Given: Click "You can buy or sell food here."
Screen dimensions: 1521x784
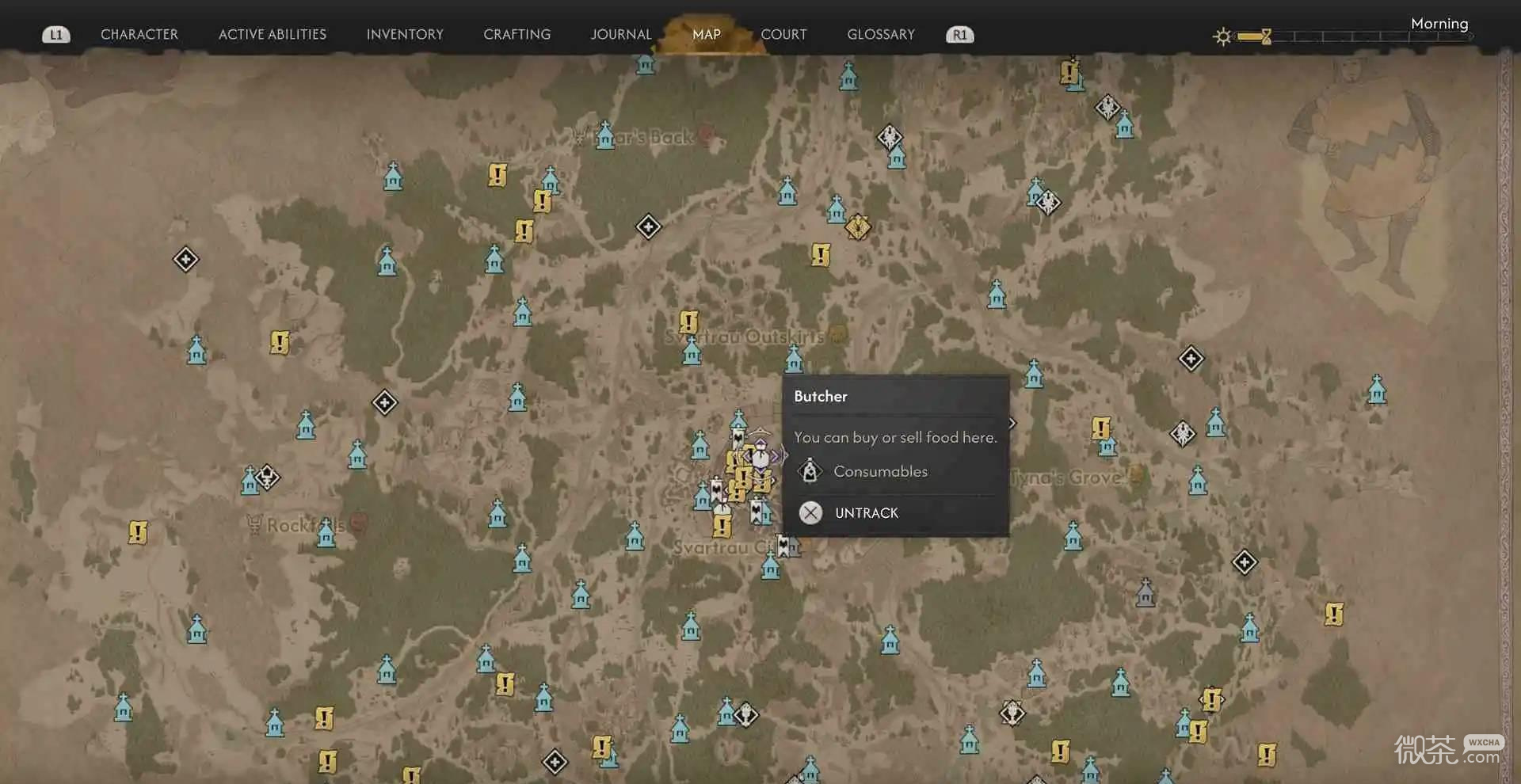Looking at the screenshot, I should [x=895, y=437].
